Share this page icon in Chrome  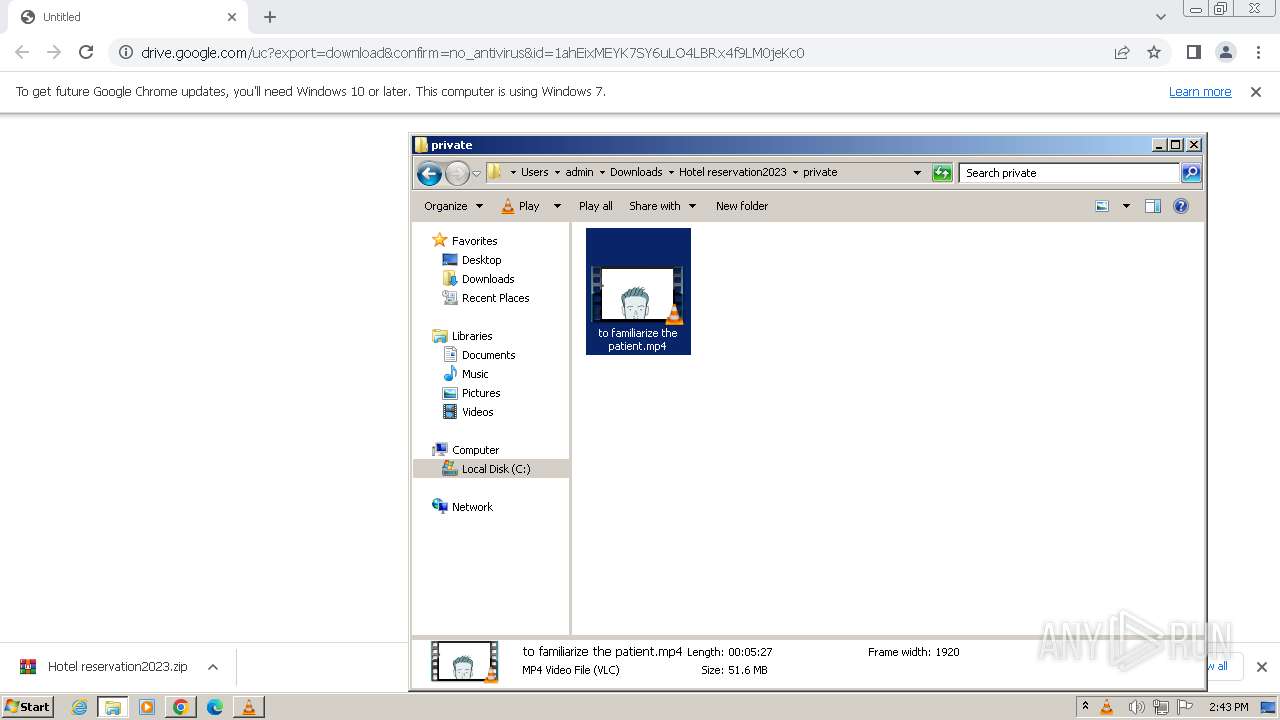point(1122,52)
